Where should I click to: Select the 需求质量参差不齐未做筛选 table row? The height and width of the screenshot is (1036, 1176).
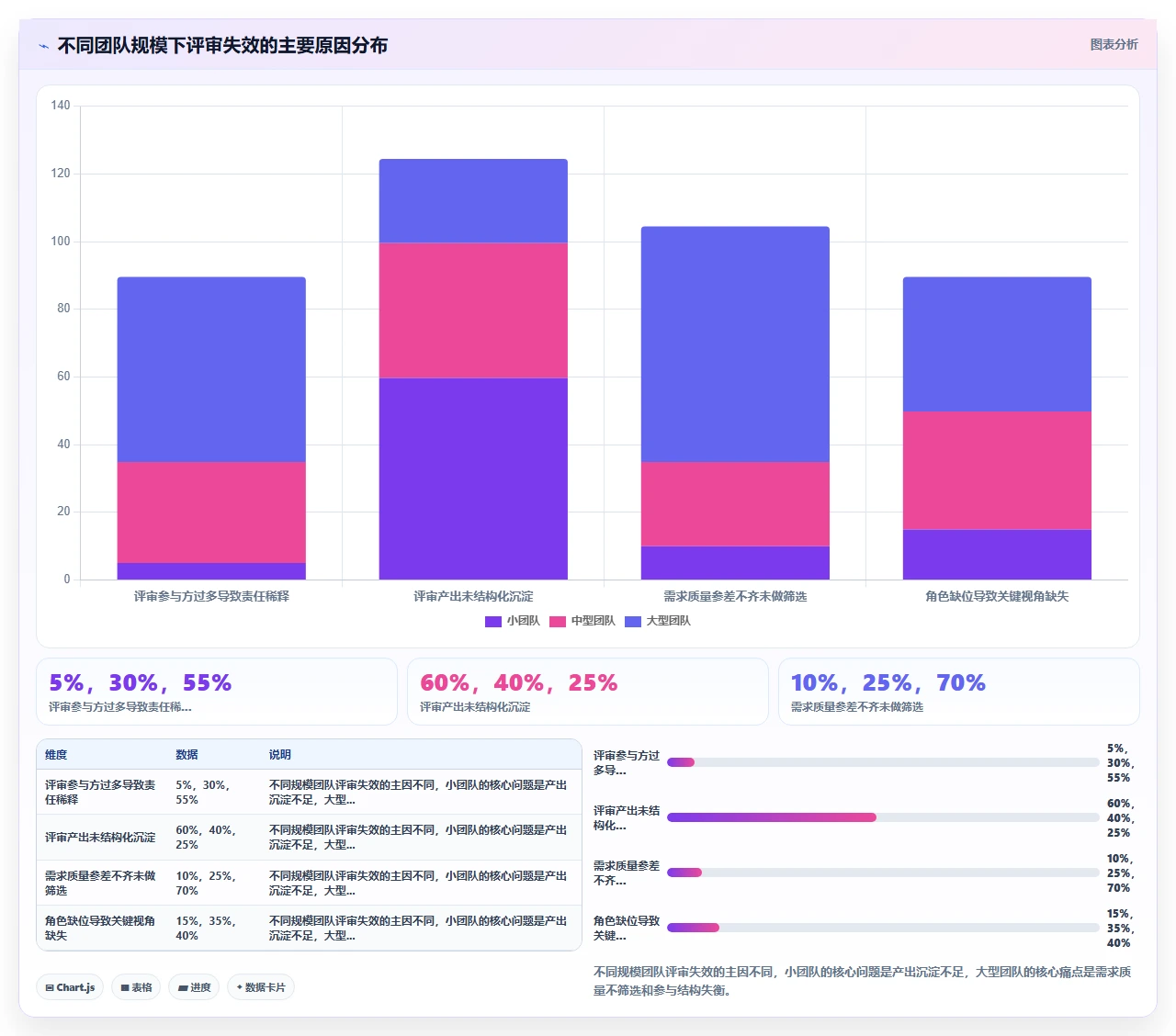(309, 883)
